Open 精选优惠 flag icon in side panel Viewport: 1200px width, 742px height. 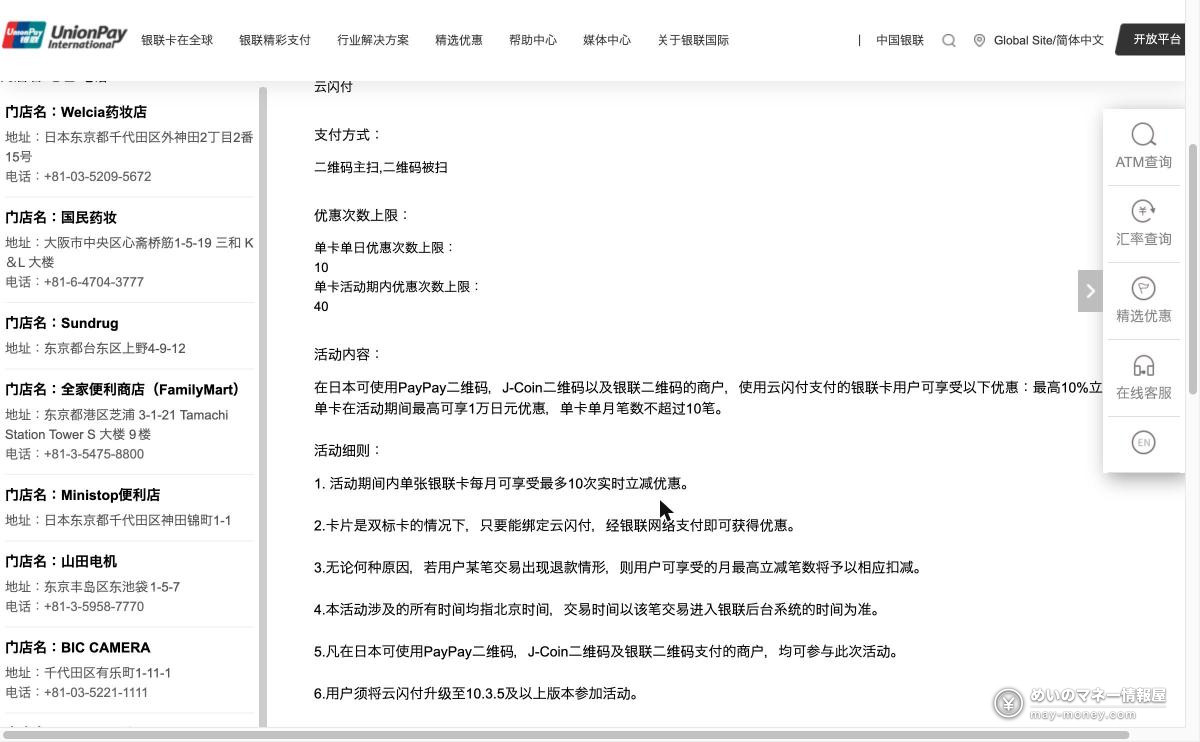coord(1143,288)
